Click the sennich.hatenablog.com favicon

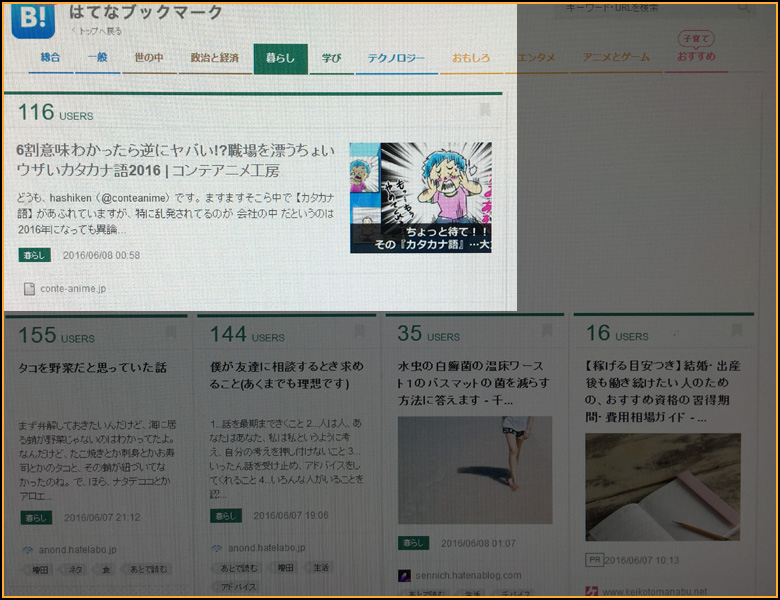point(404,576)
